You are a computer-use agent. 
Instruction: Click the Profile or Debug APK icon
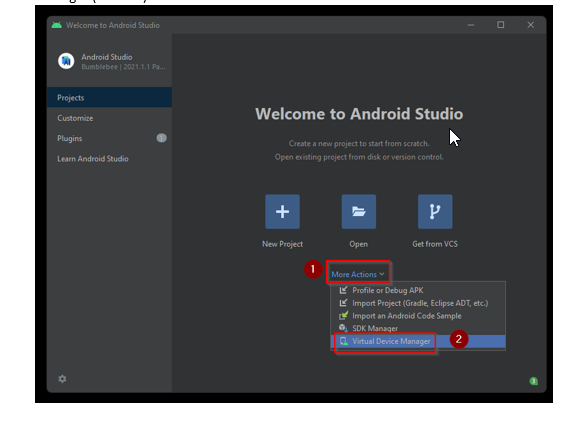(343, 290)
